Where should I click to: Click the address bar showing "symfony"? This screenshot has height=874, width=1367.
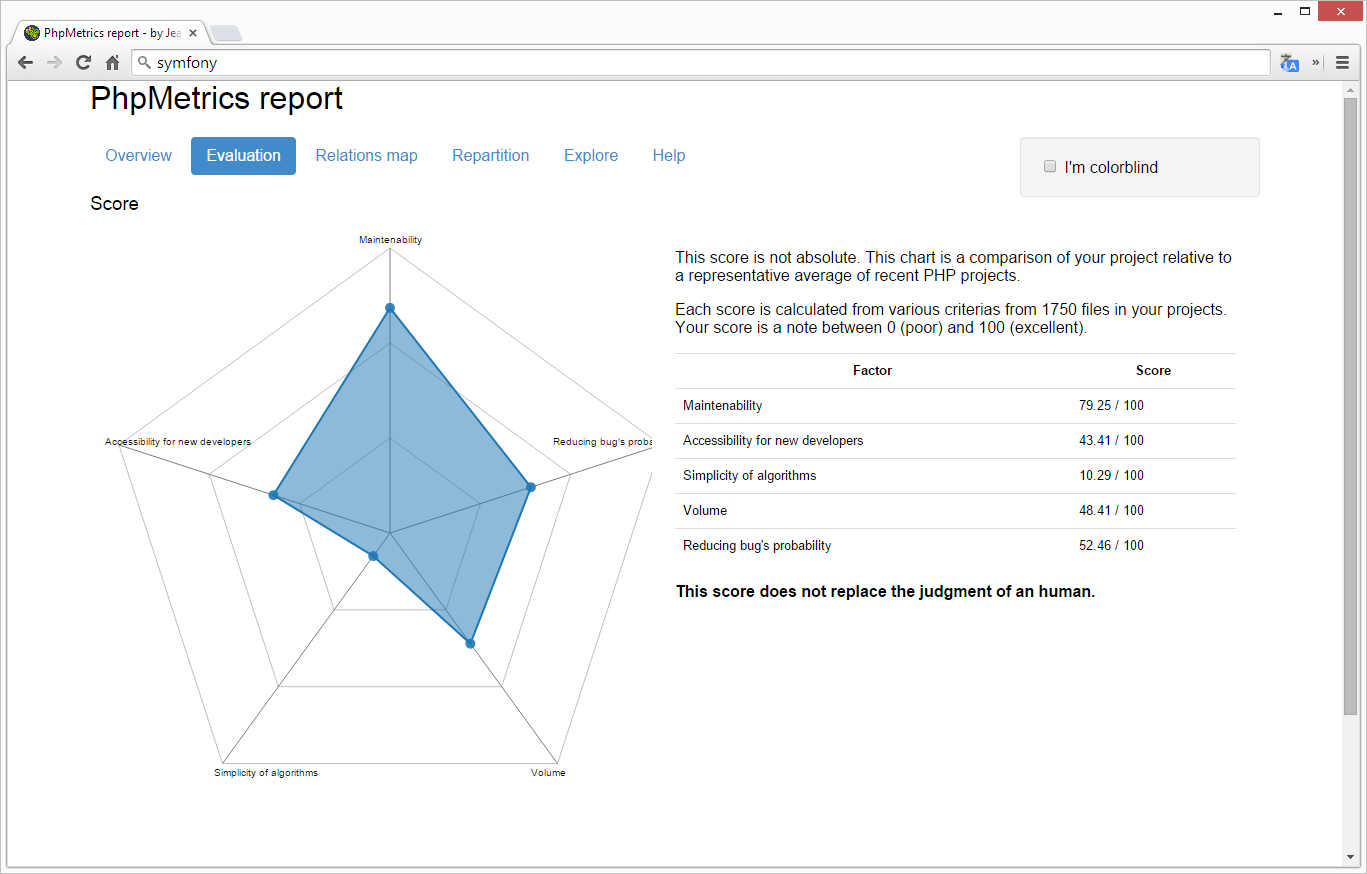click(x=400, y=62)
